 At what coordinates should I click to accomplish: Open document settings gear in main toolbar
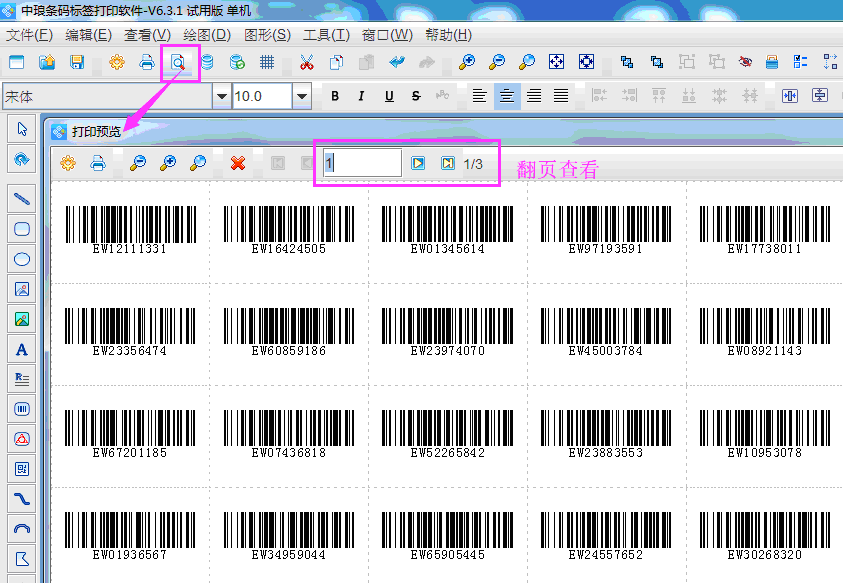pyautogui.click(x=117, y=62)
